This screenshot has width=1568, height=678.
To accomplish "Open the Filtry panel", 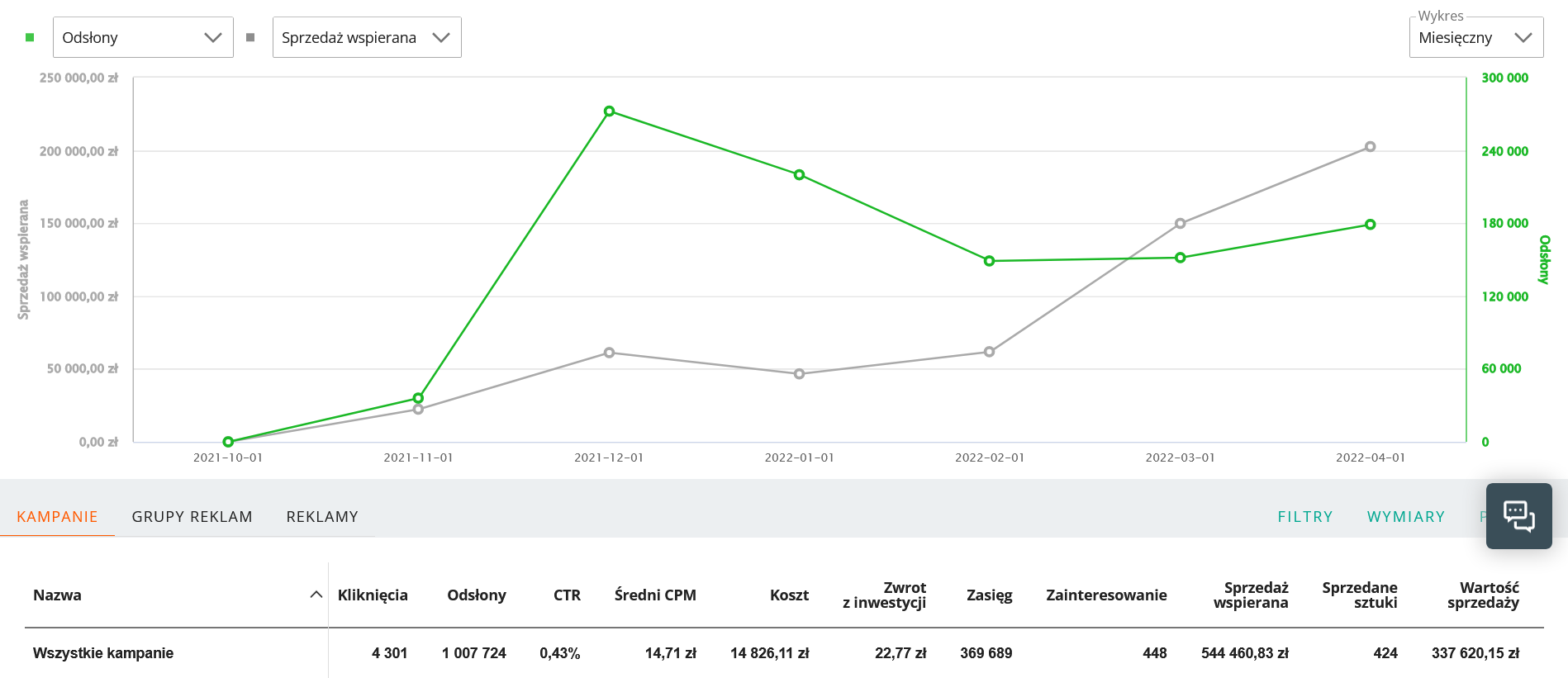I will [1304, 517].
